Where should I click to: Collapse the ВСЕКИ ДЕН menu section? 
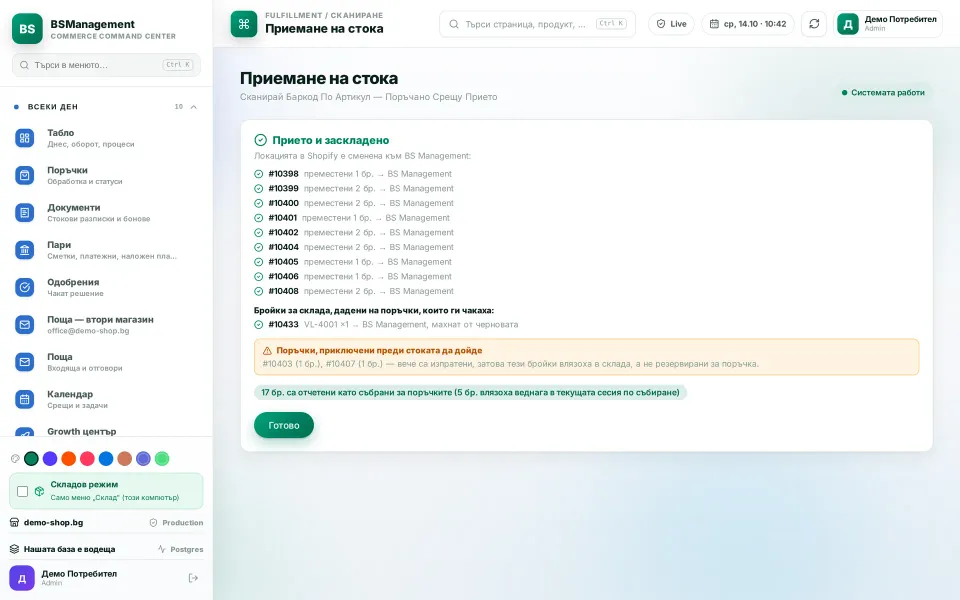[x=193, y=107]
